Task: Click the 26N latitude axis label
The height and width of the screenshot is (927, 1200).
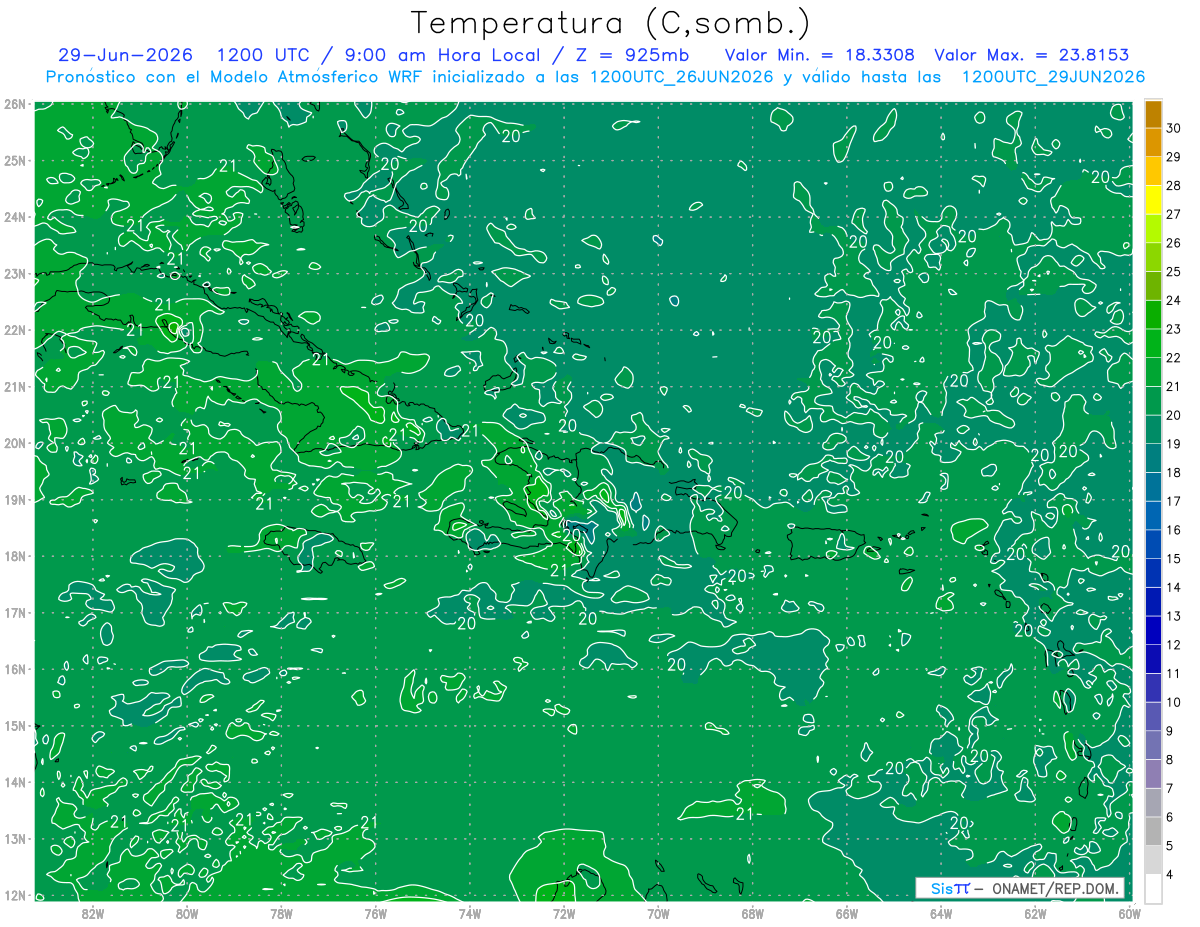Action: click(x=15, y=104)
